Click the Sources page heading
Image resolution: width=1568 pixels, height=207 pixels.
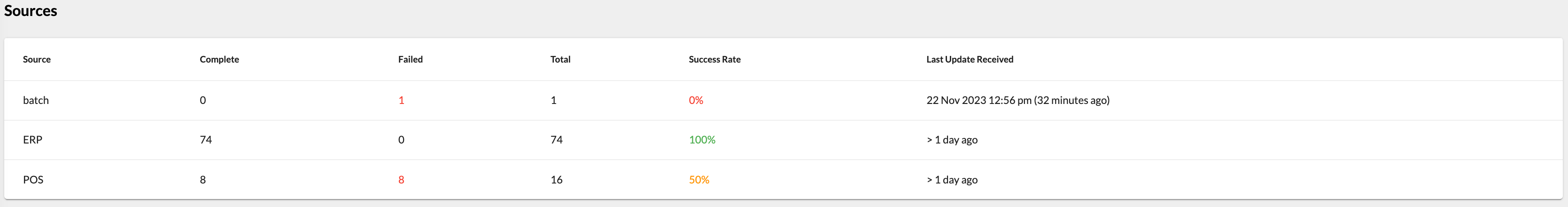click(x=31, y=11)
